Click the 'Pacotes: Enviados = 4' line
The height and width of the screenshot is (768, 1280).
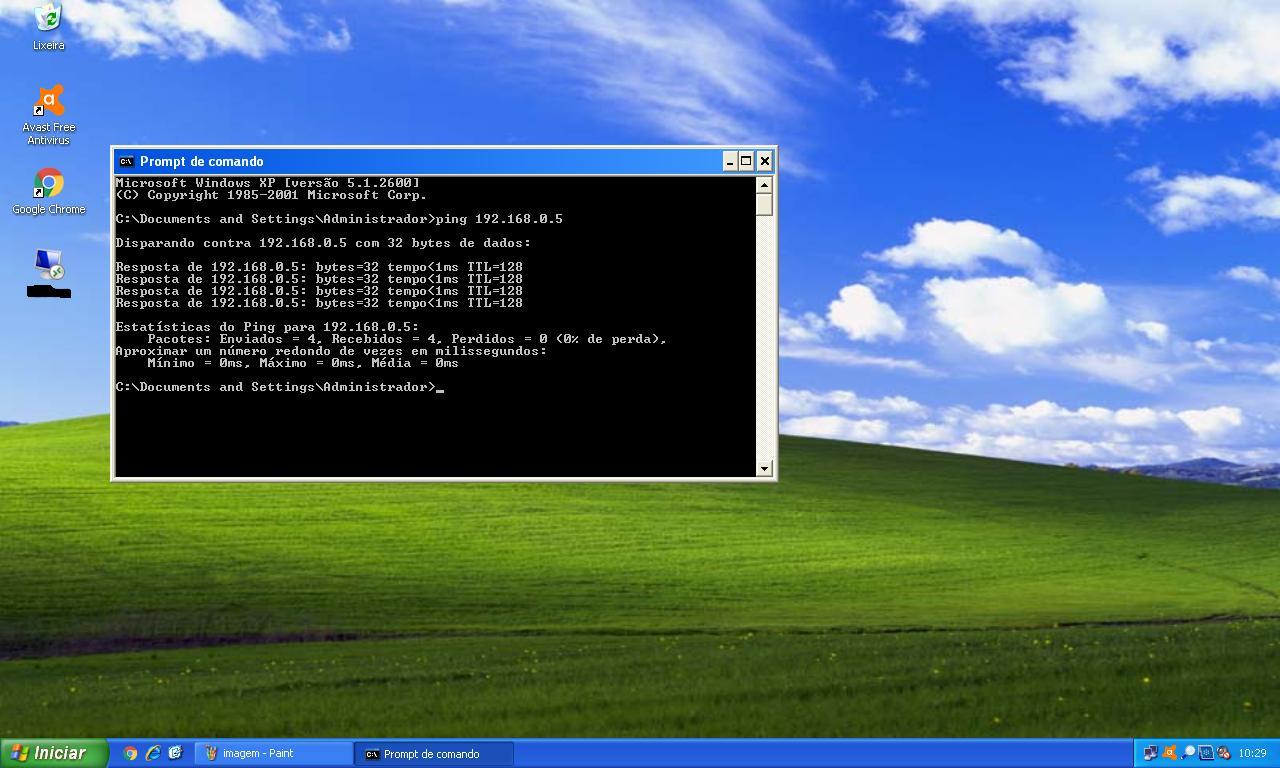(407, 339)
